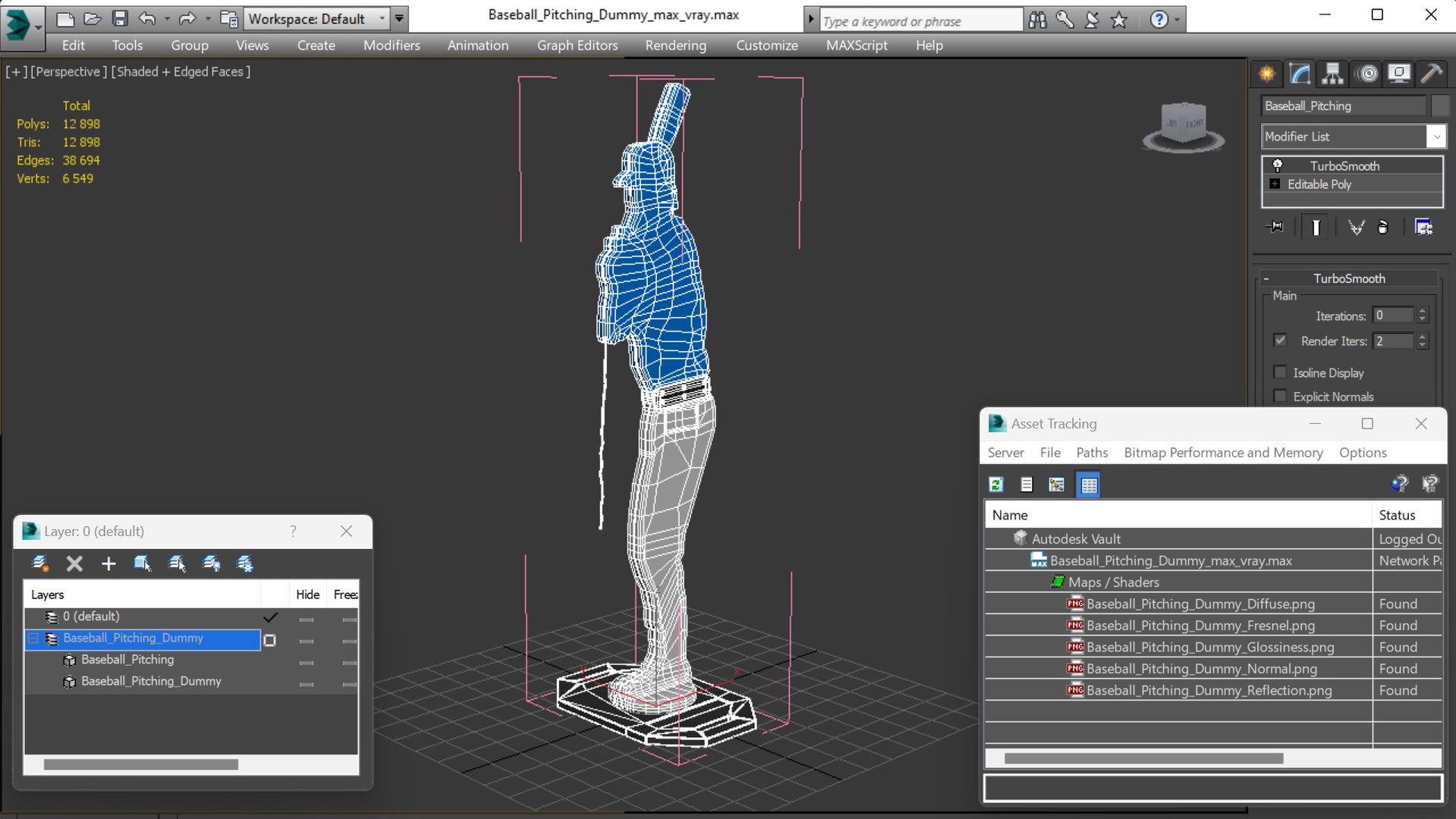Click the New Scene file icon
The width and height of the screenshot is (1456, 819).
tap(65, 18)
